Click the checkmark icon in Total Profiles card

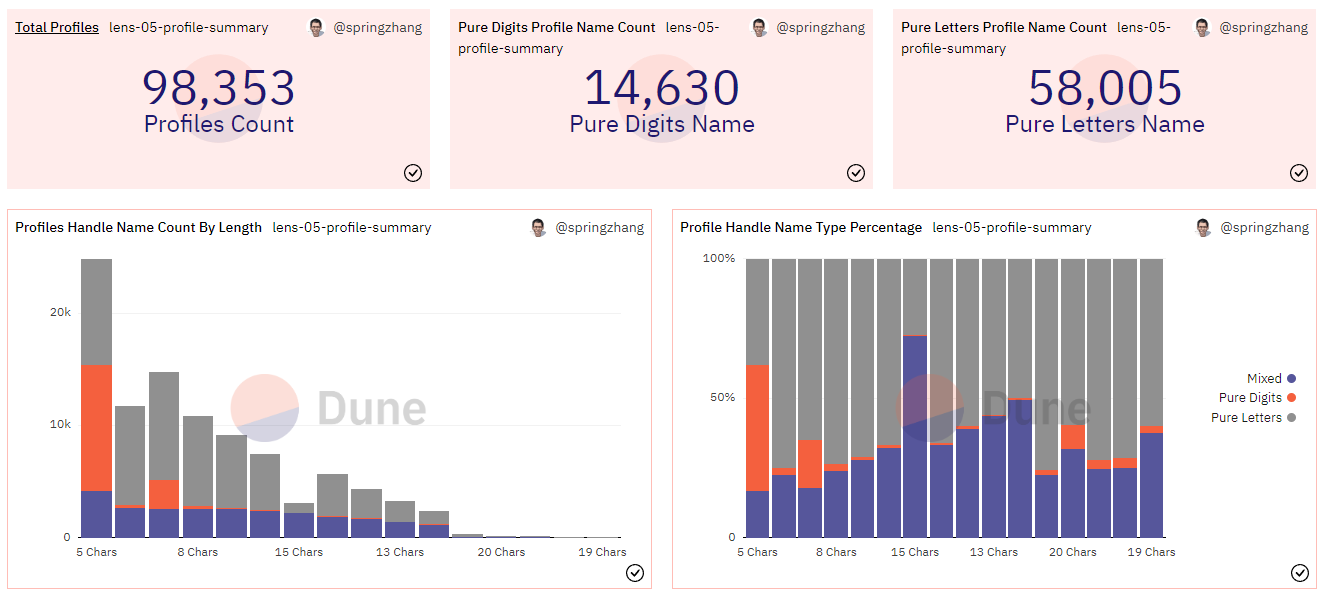point(413,173)
